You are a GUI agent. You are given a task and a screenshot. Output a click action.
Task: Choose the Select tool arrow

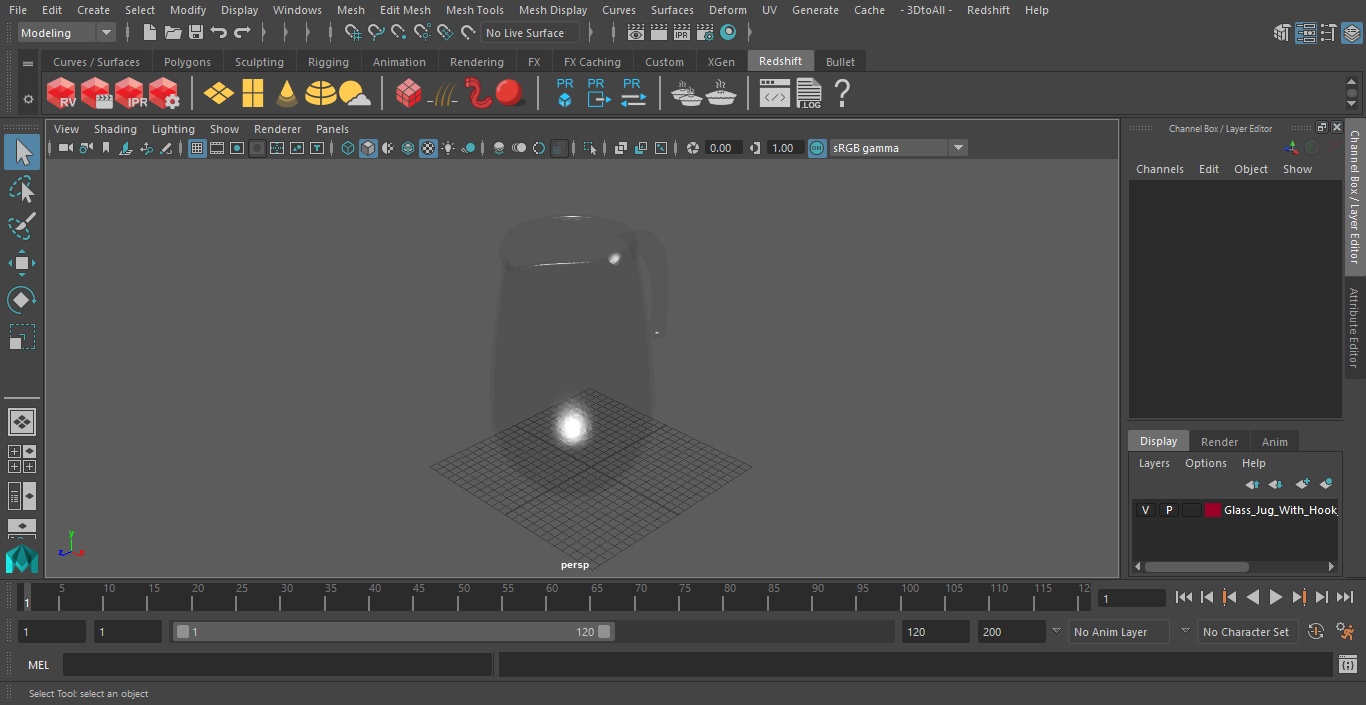pos(22,152)
